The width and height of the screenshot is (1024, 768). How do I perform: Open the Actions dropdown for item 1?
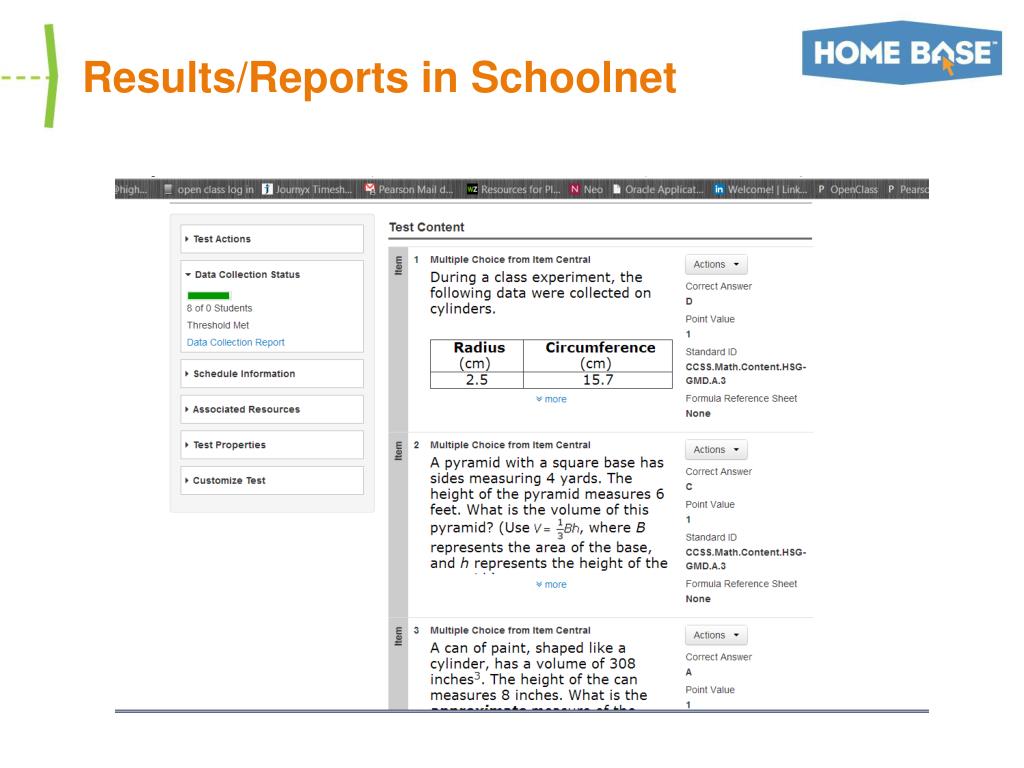point(716,264)
